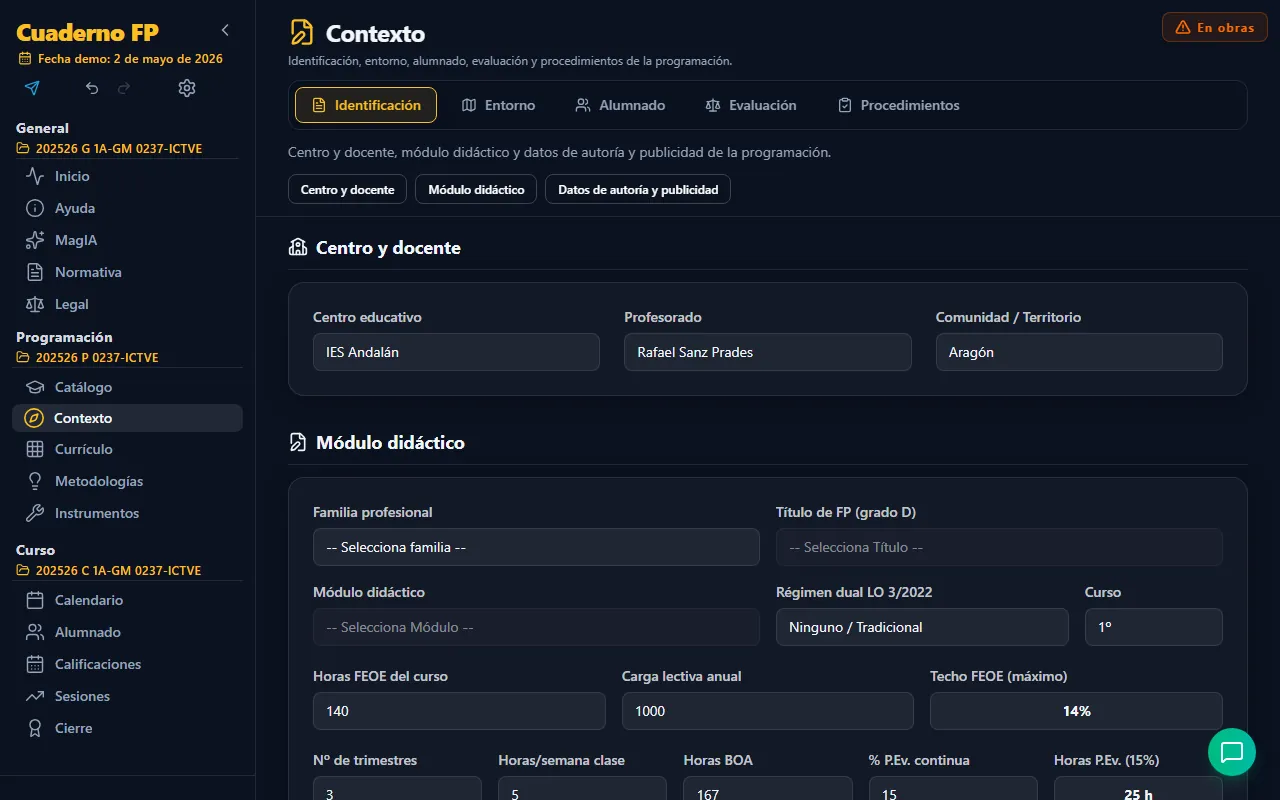Image resolution: width=1280 pixels, height=800 pixels.
Task: Open Catálogo in the sidebar
Action: [x=127, y=387]
